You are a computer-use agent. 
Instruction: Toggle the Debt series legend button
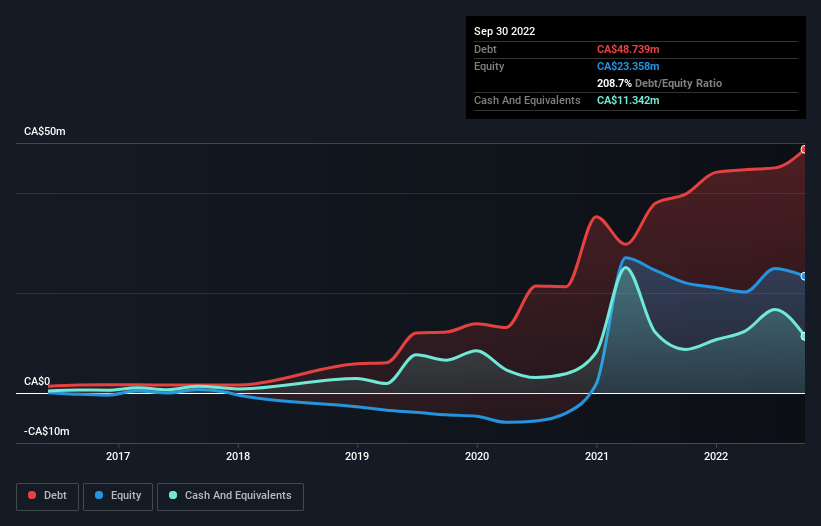47,496
